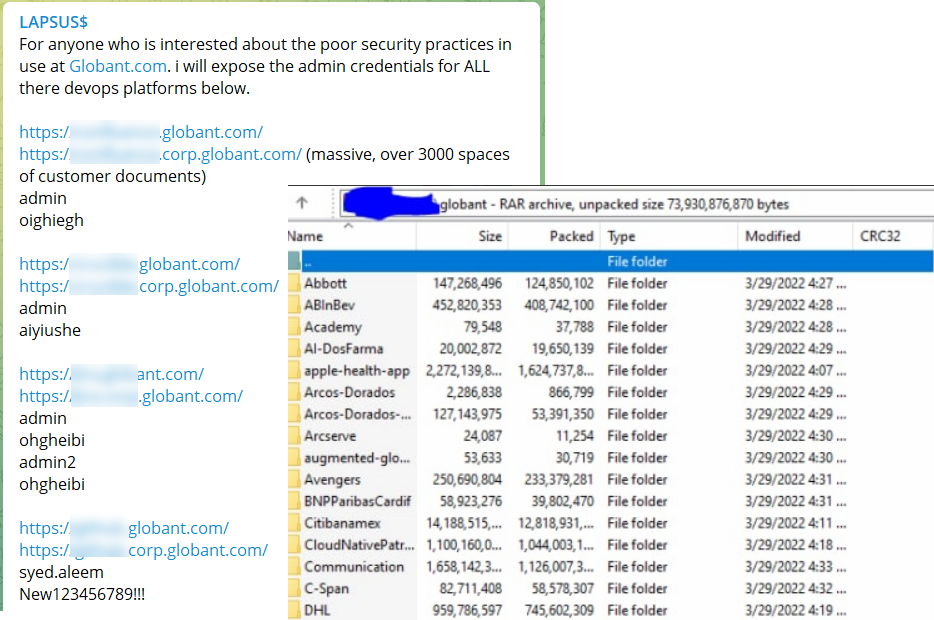Open the first blurred .globant.com/ link
Viewport: 934px width, 620px height.
point(141,132)
